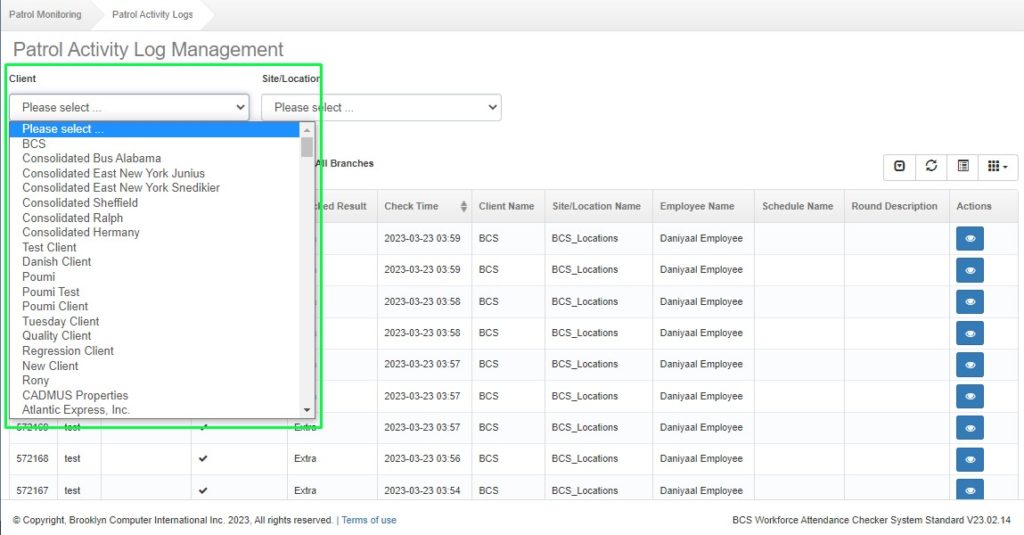
Task: Click scroll-down arrow in client dropdown list
Action: click(307, 410)
